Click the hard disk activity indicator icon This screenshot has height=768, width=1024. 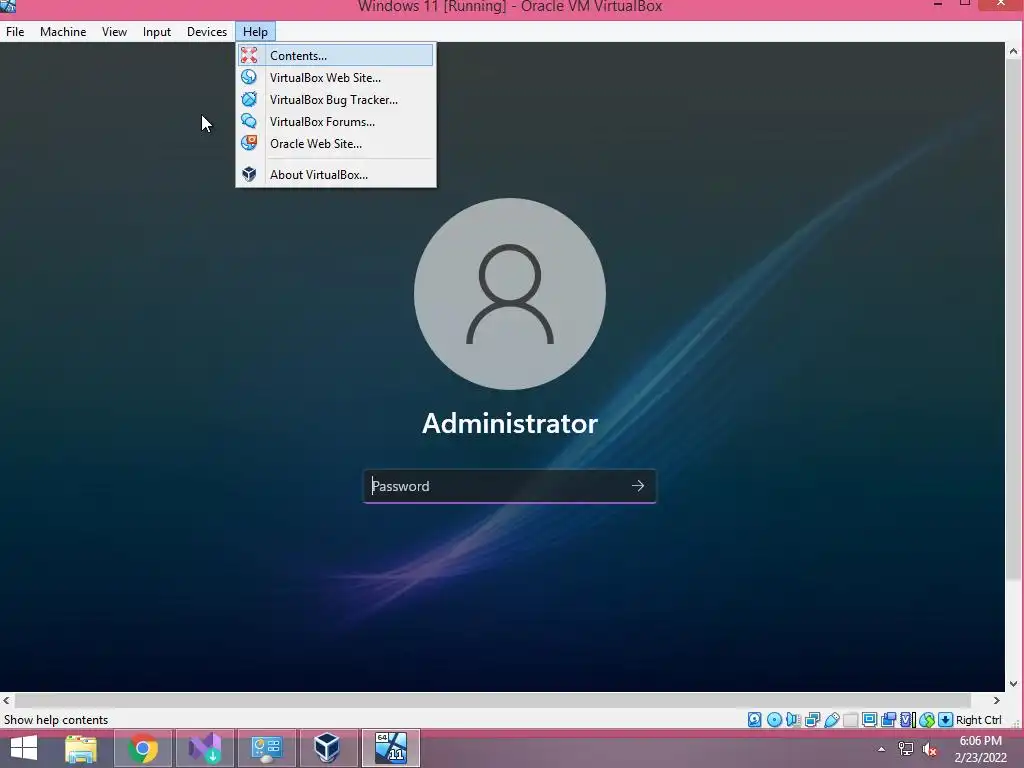[754, 720]
